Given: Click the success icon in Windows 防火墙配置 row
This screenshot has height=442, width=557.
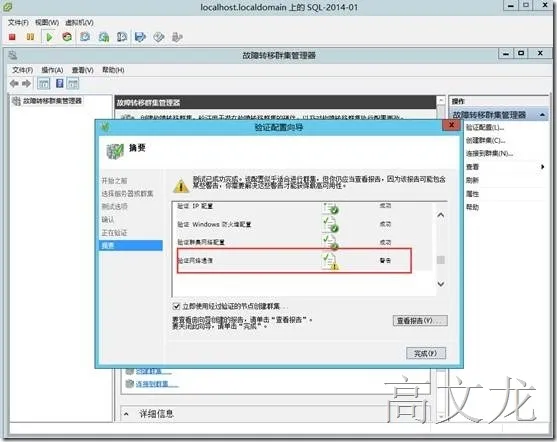Looking at the screenshot, I should pos(330,224).
